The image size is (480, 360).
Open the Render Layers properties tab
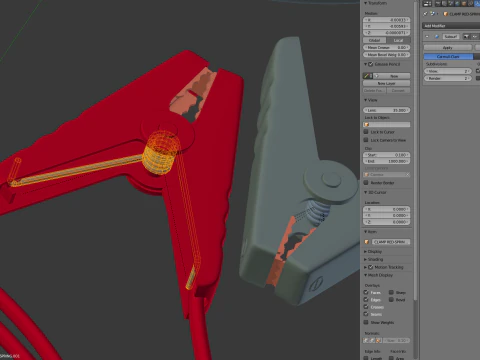445,4
